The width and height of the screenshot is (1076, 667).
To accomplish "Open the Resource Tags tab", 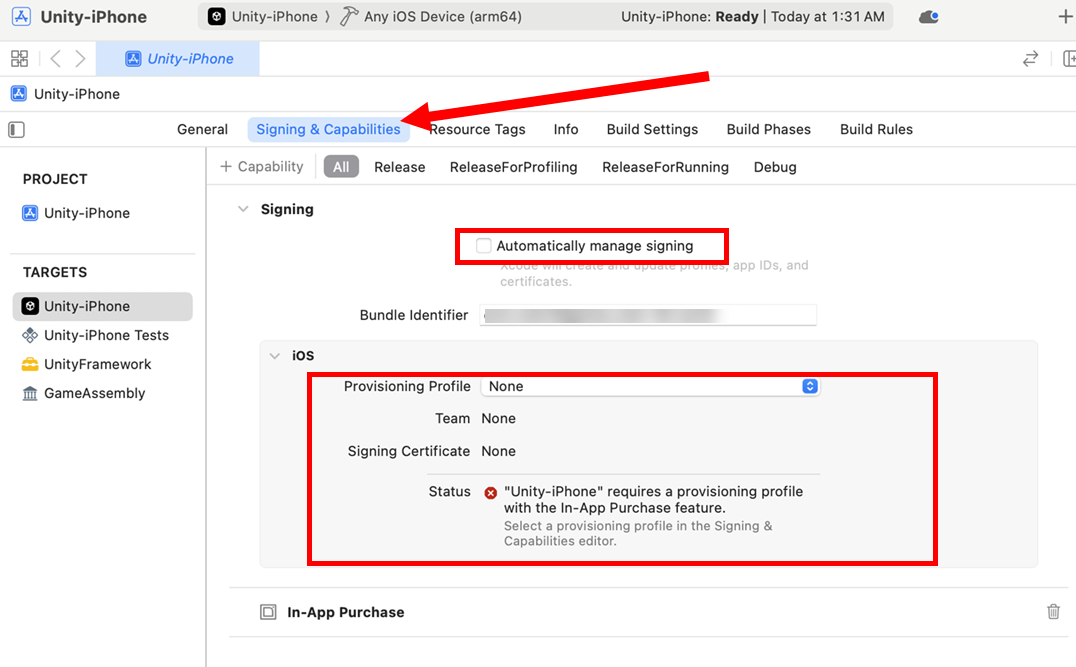I will click(478, 130).
